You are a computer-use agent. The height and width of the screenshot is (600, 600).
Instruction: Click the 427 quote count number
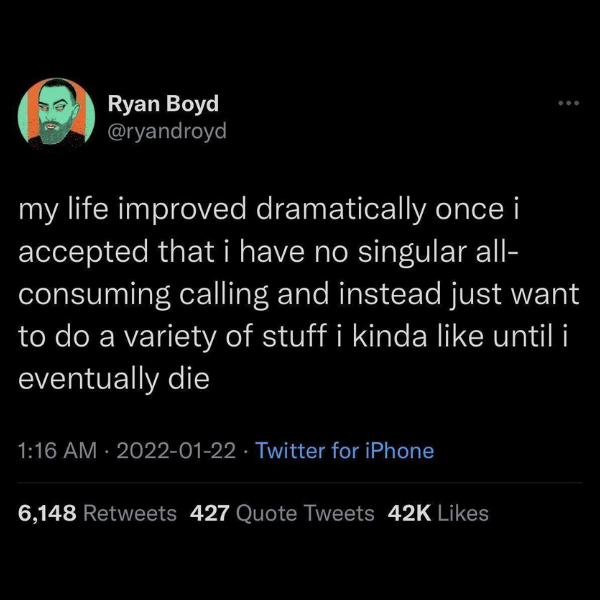click(x=210, y=513)
